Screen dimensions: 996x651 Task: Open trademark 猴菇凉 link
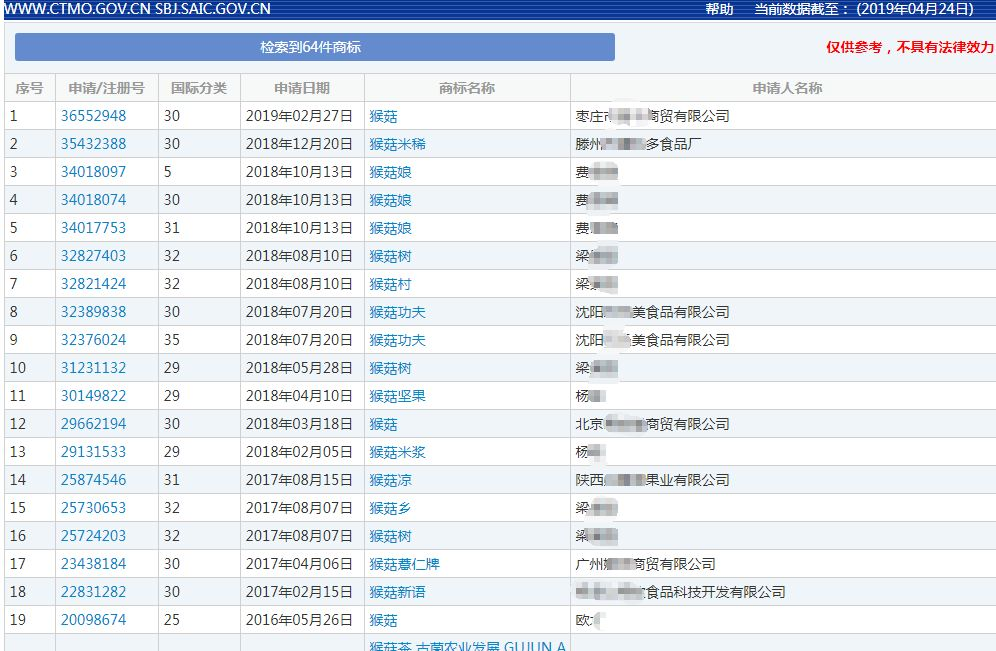390,480
